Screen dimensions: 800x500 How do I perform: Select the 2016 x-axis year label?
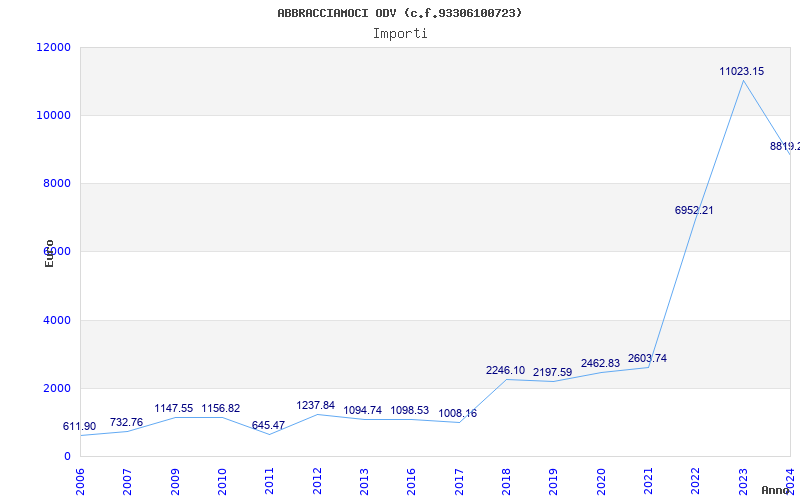point(412,481)
